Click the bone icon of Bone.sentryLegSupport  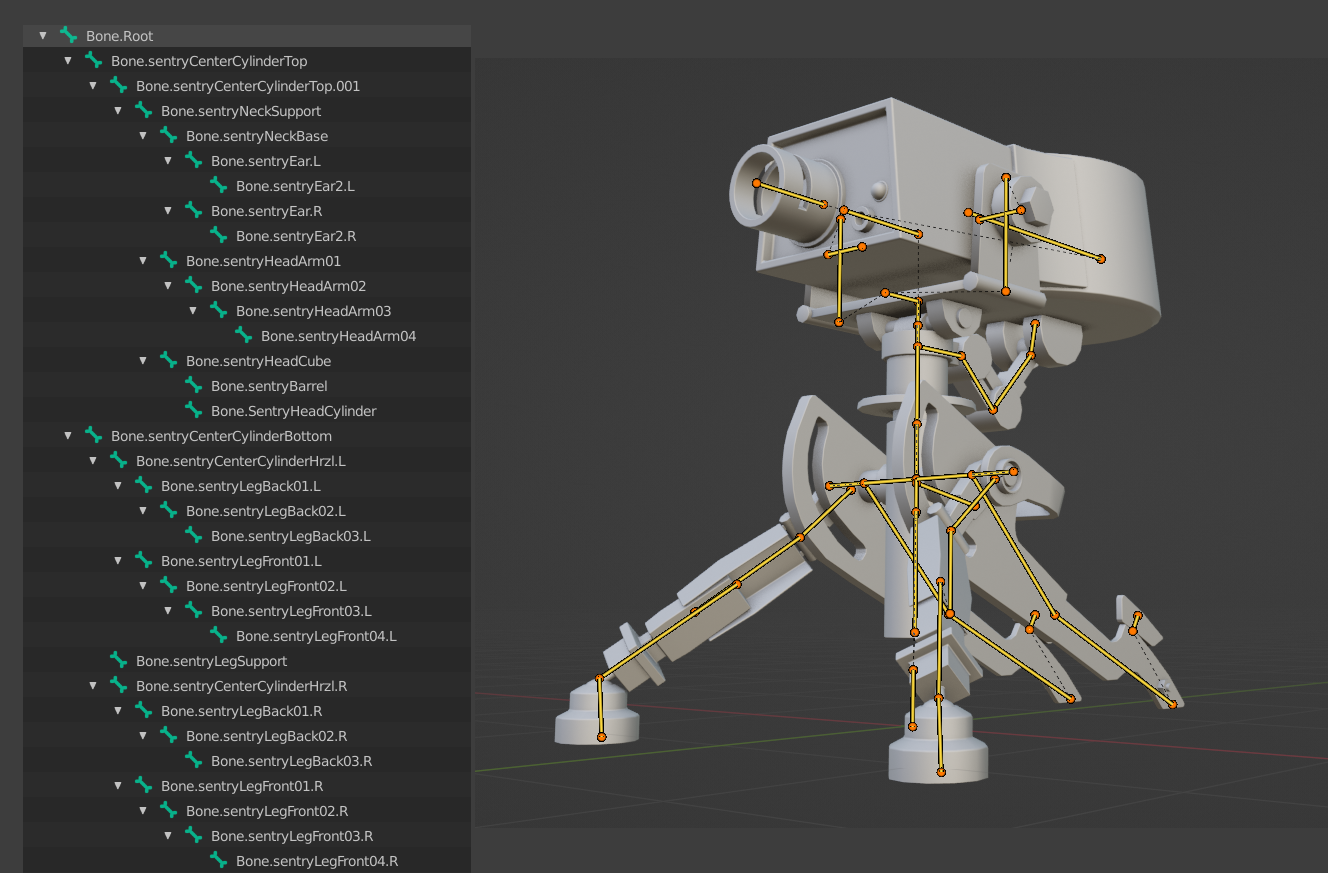coord(118,660)
